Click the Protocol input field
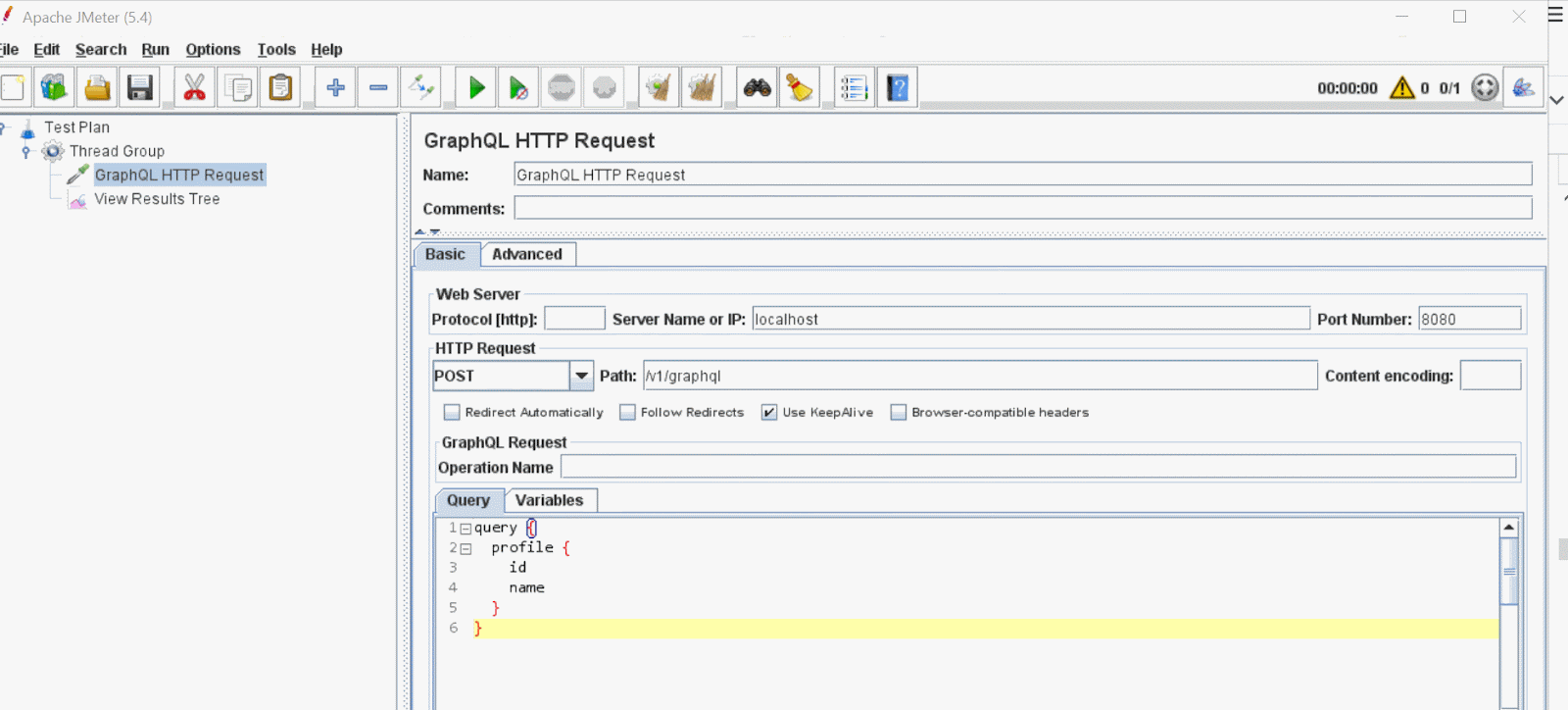The width and height of the screenshot is (1568, 710). (x=575, y=319)
